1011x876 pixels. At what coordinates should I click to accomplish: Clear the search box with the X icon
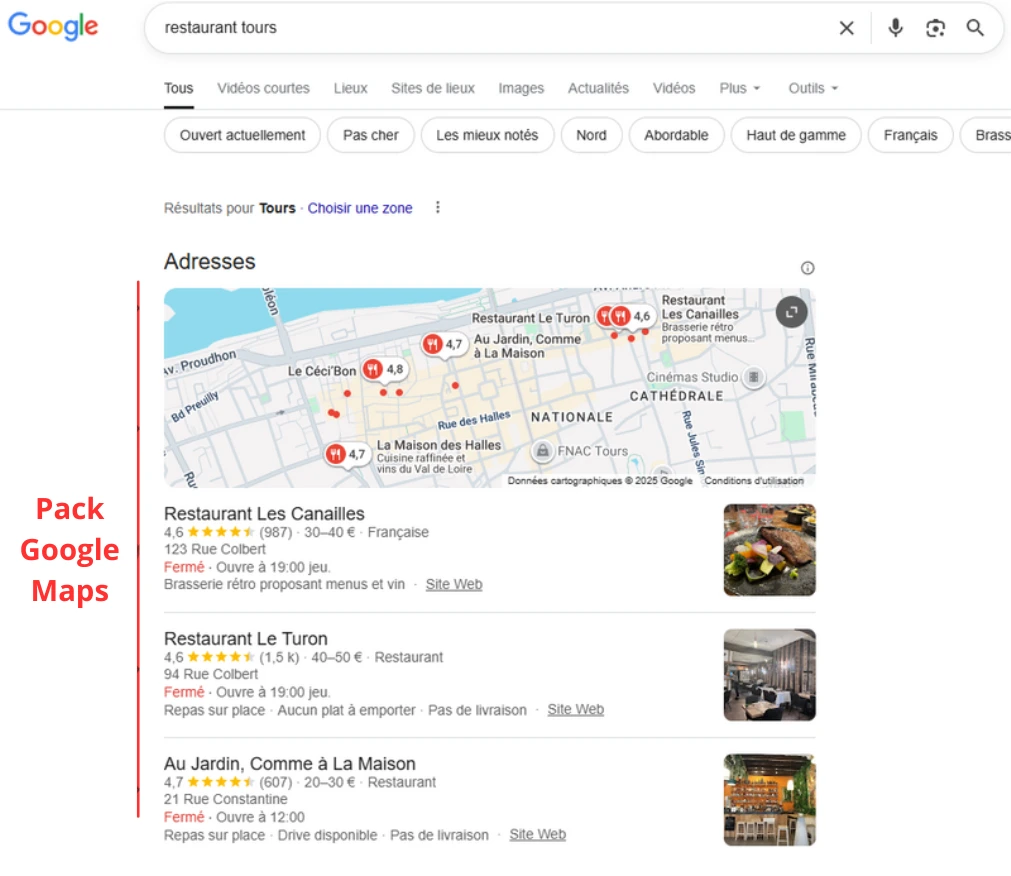pyautogui.click(x=846, y=28)
